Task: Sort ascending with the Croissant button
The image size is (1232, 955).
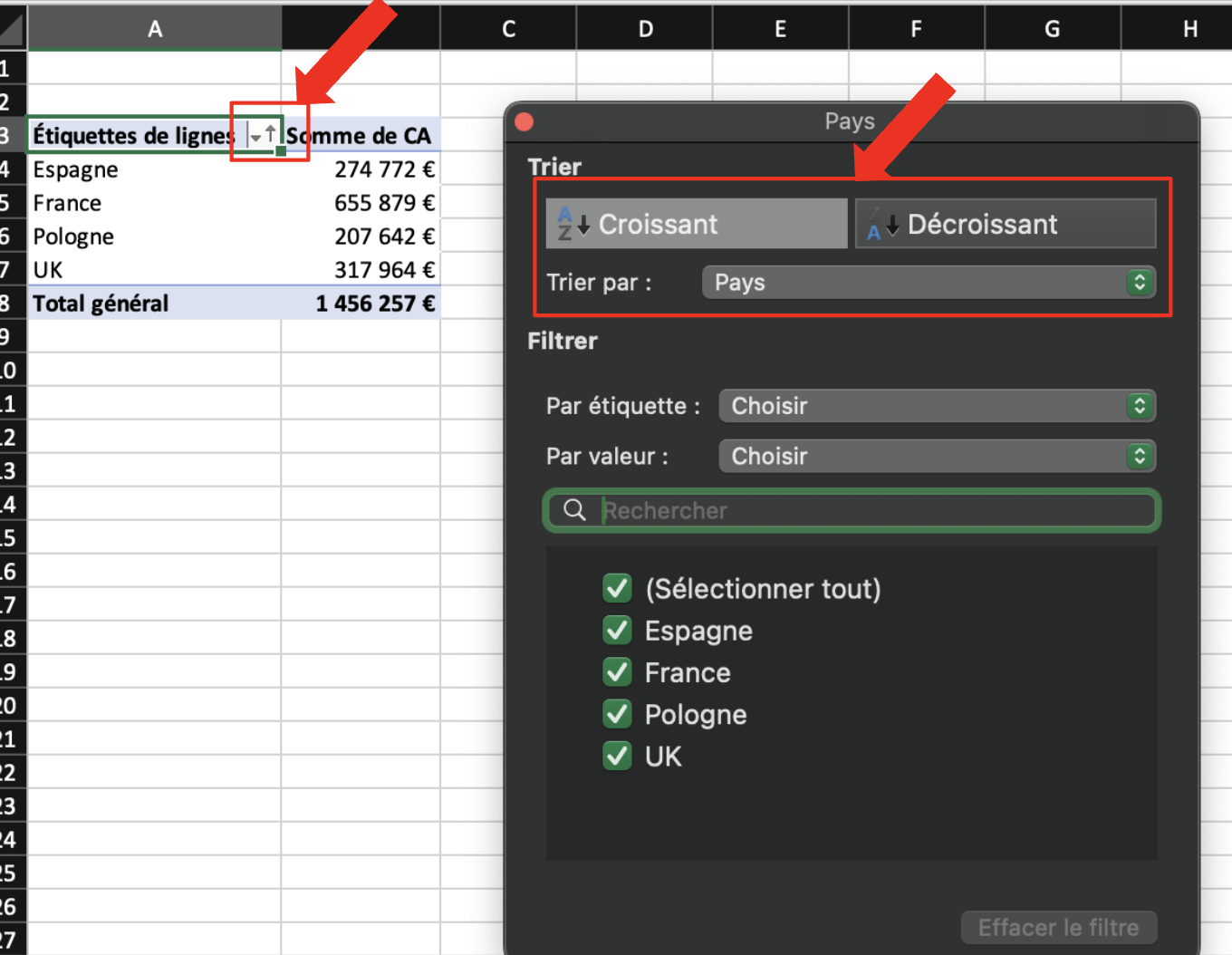Action: (697, 224)
